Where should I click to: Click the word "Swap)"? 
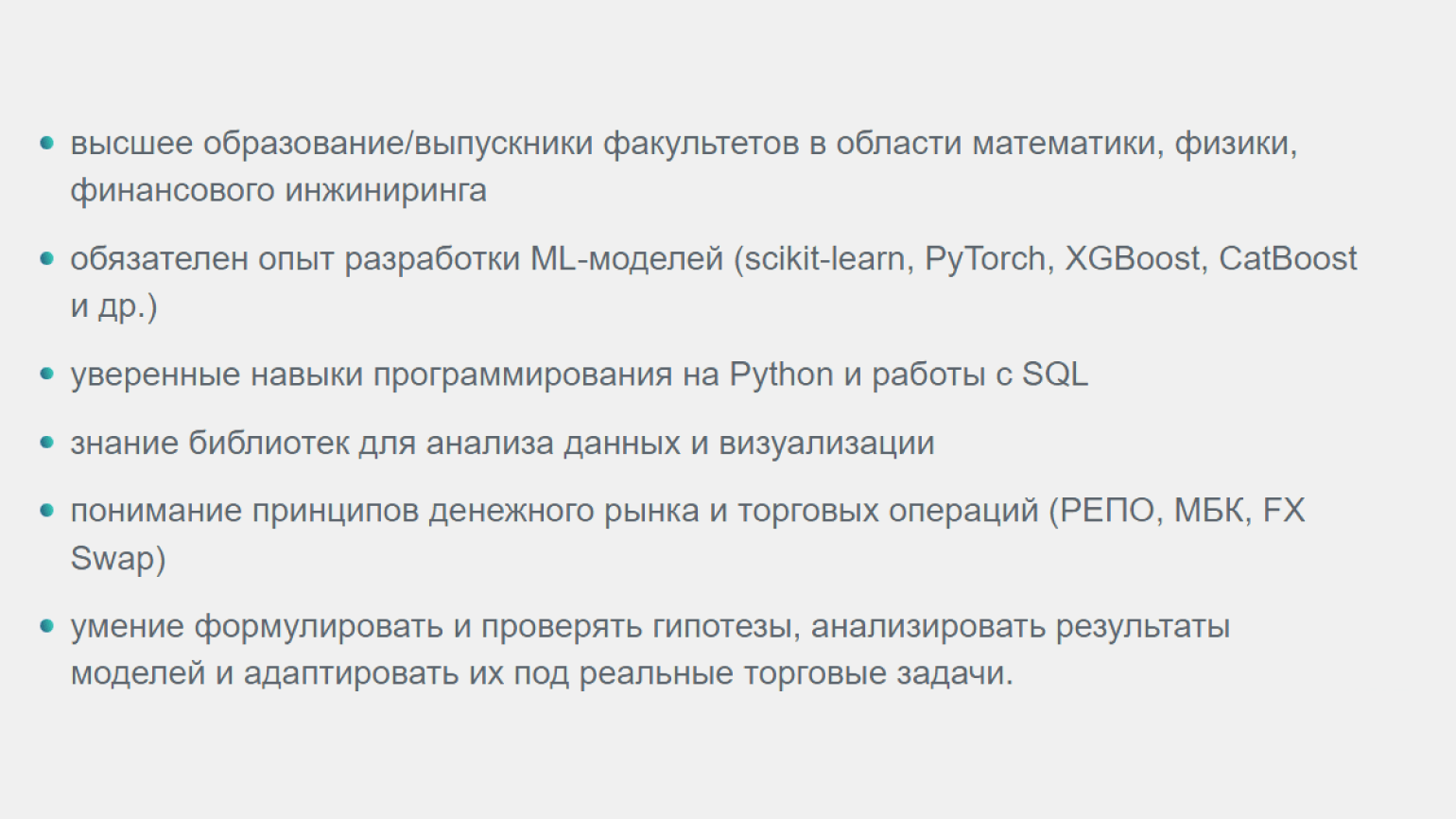[118, 558]
